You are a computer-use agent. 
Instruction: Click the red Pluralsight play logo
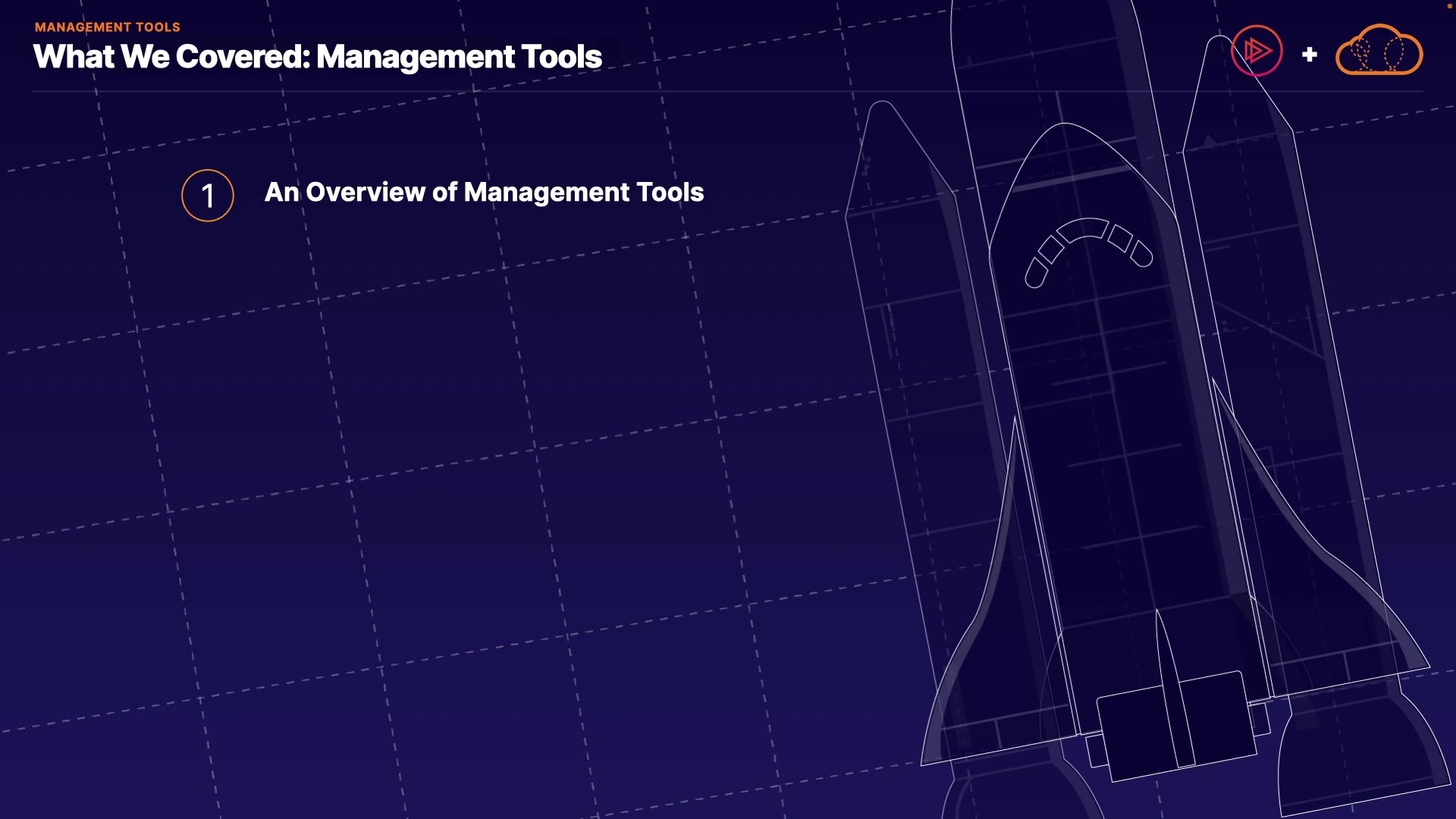(1257, 51)
